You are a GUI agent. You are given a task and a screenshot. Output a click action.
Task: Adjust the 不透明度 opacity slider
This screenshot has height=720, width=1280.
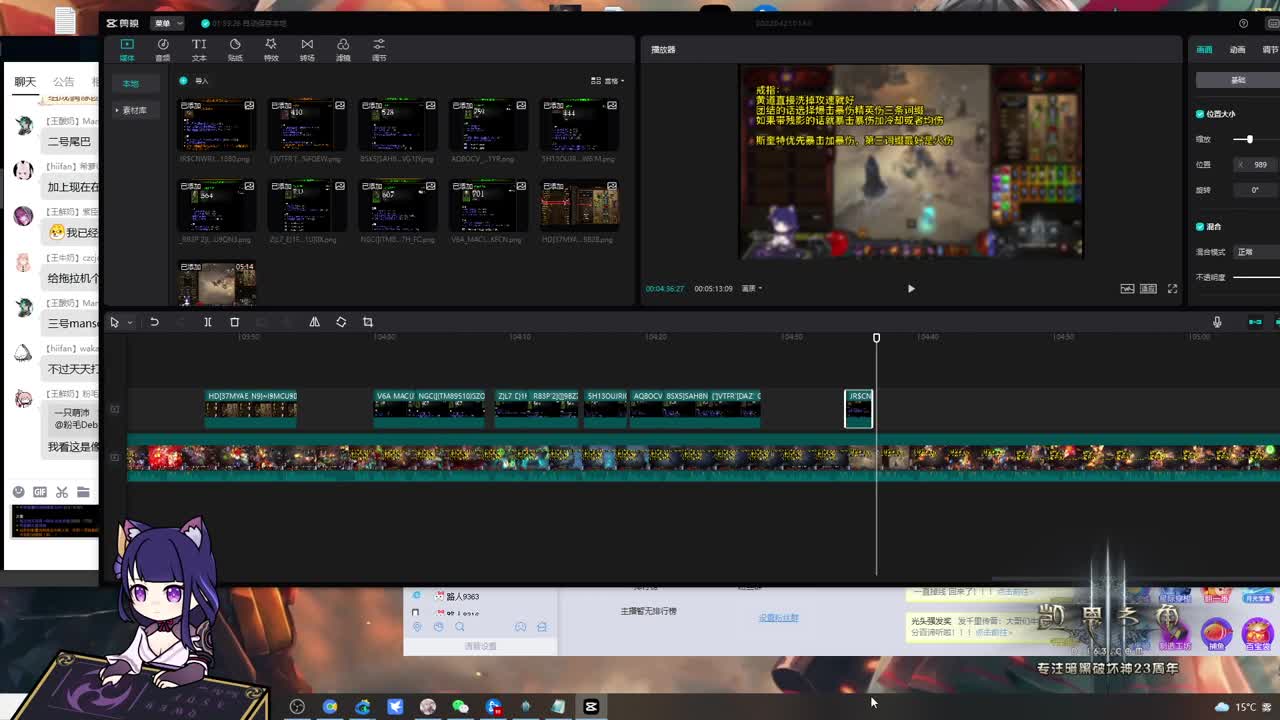tap(1256, 277)
